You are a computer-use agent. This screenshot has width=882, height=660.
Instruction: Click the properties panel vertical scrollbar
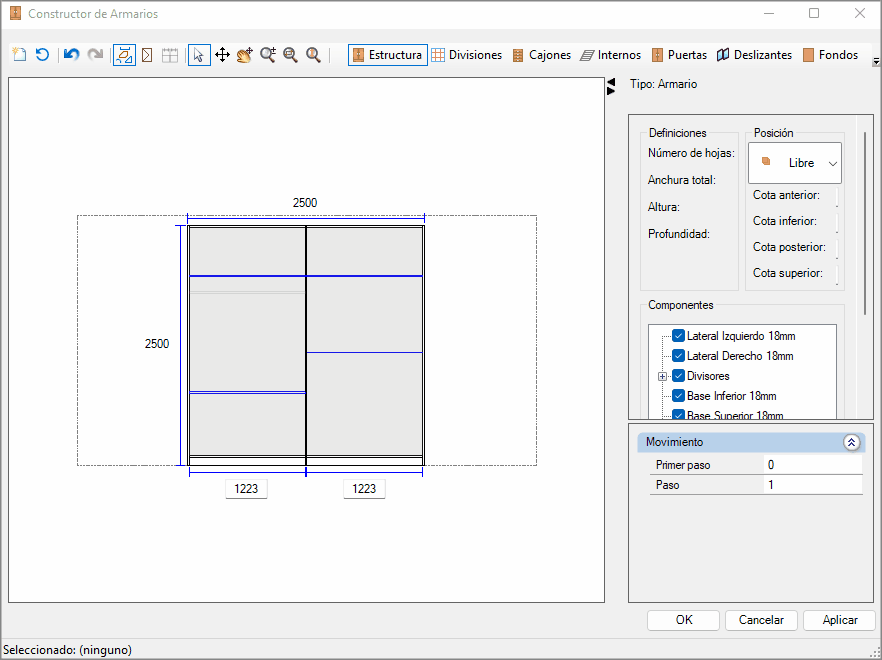865,223
